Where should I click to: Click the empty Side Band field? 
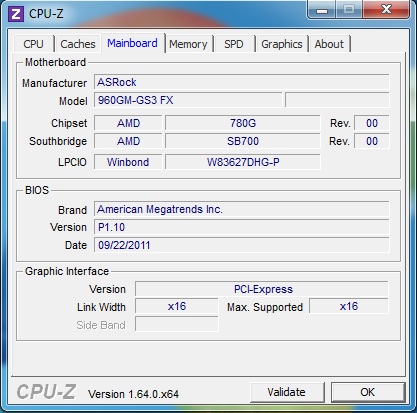pos(177,324)
